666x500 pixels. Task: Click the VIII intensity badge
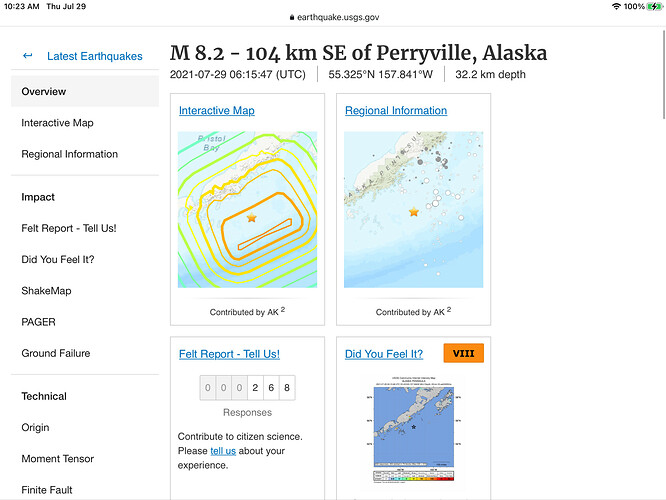click(x=463, y=353)
